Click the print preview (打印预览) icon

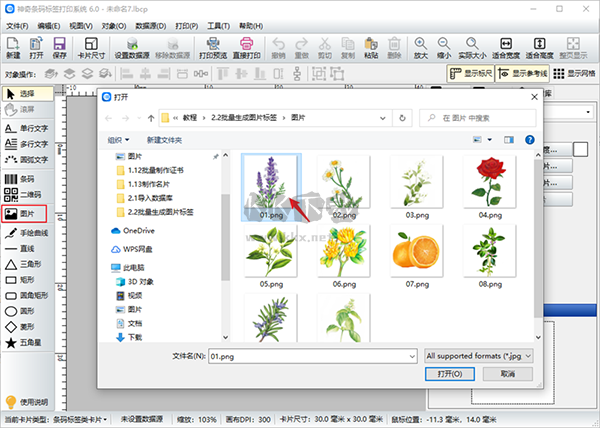pos(214,48)
